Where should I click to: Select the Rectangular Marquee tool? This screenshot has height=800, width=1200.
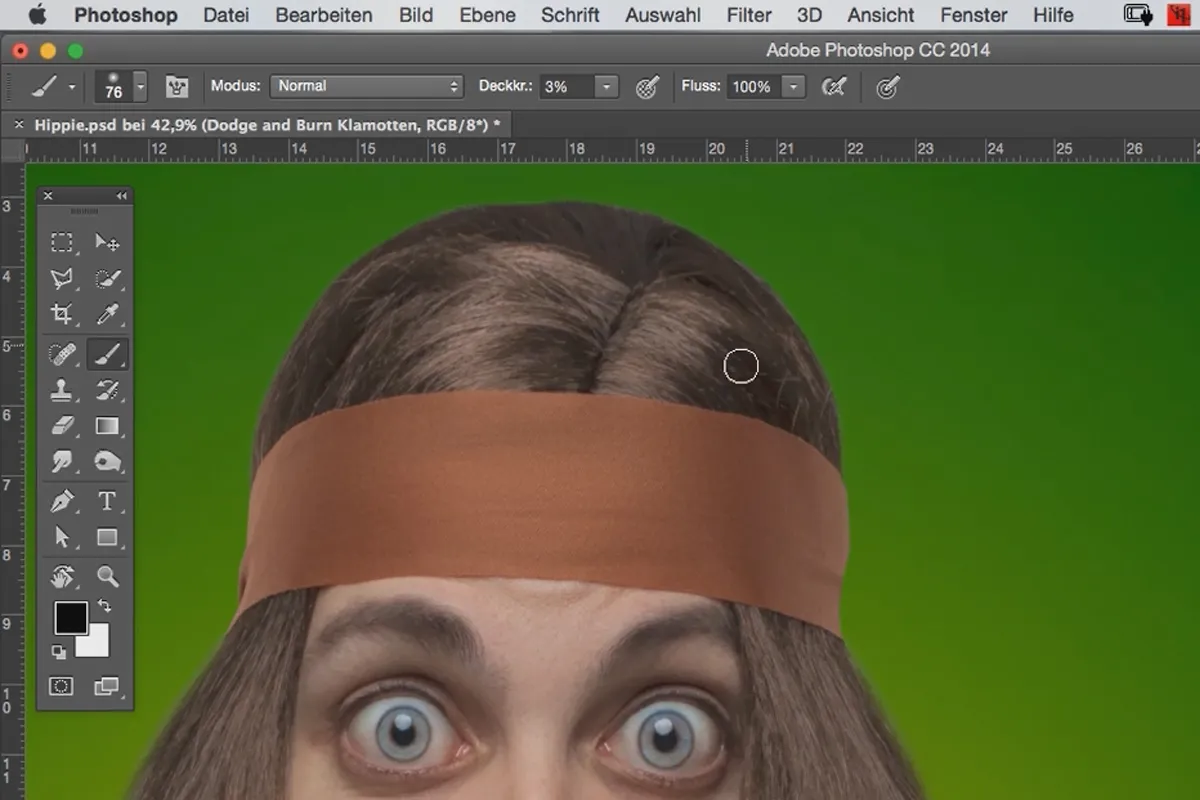tap(62, 242)
